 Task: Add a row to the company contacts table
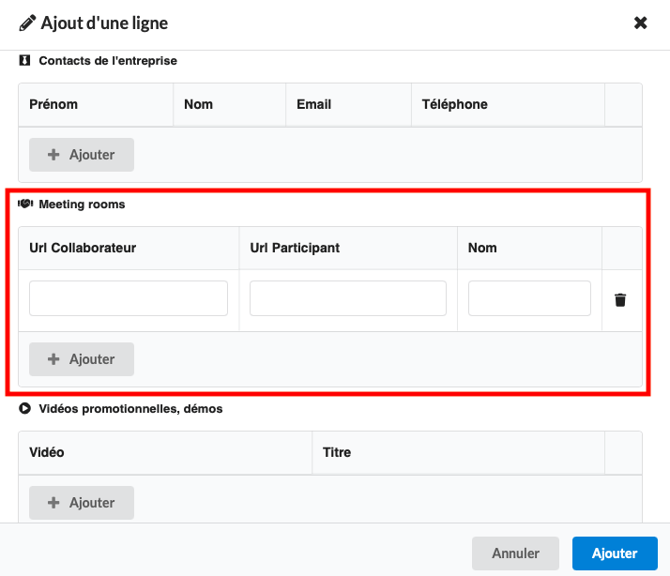coord(81,155)
